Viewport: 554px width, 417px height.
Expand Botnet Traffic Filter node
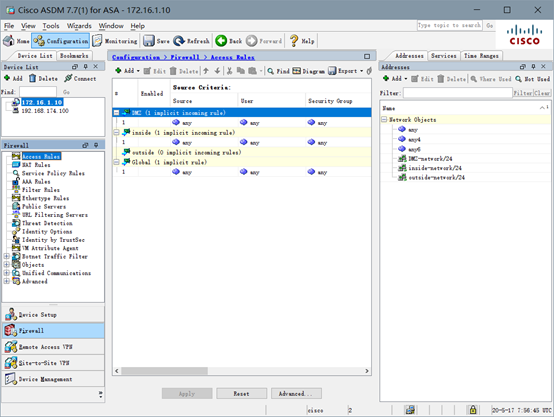pyautogui.click(x=6, y=256)
